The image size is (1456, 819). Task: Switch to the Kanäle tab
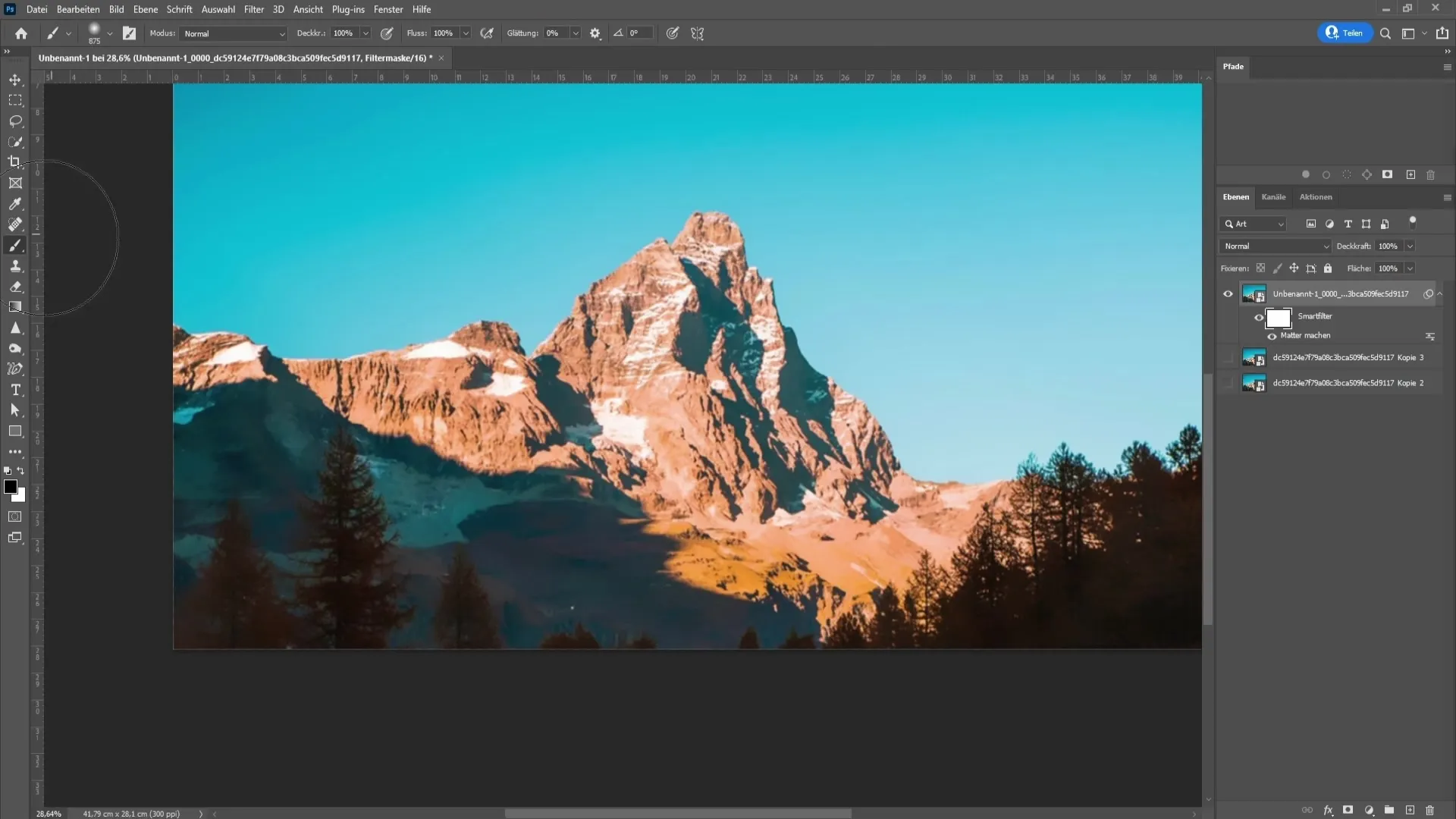coord(1273,196)
